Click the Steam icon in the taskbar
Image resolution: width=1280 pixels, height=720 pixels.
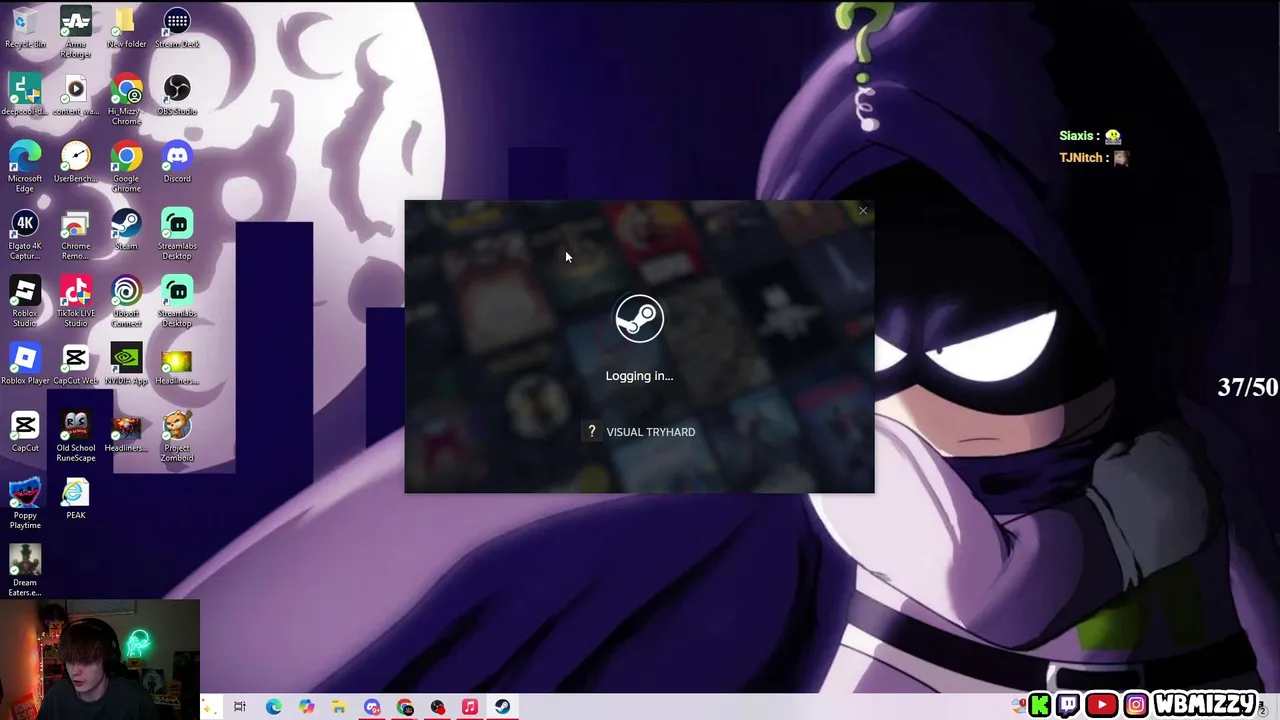tap(502, 707)
